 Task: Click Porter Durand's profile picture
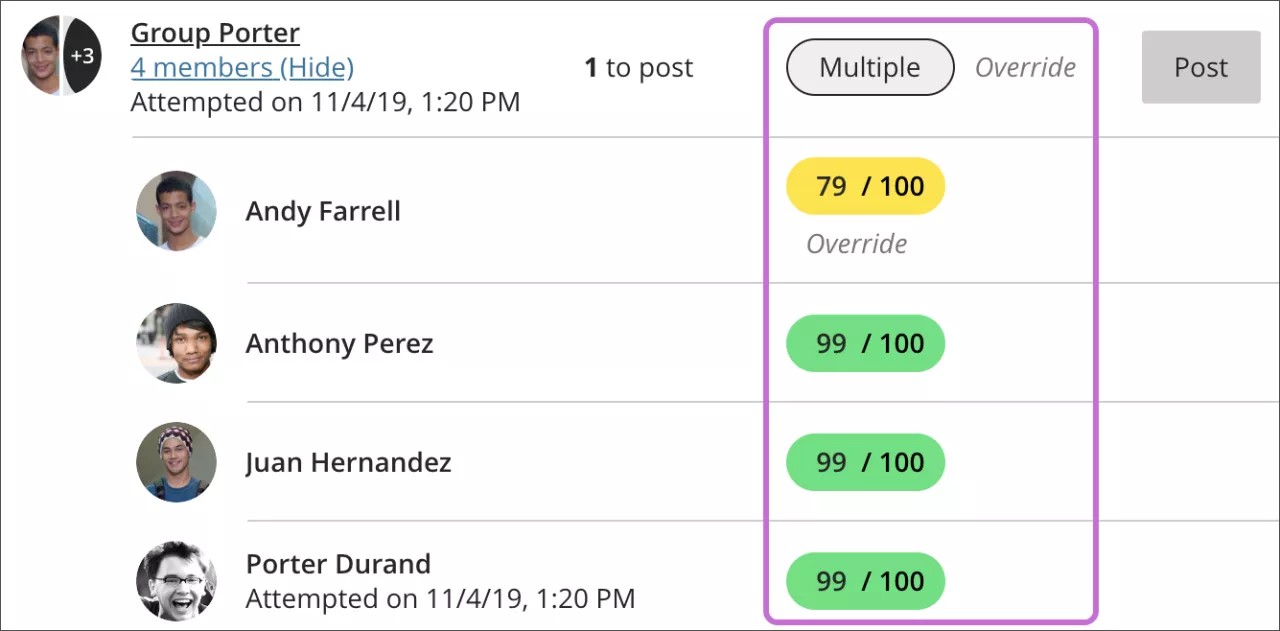coord(176,581)
